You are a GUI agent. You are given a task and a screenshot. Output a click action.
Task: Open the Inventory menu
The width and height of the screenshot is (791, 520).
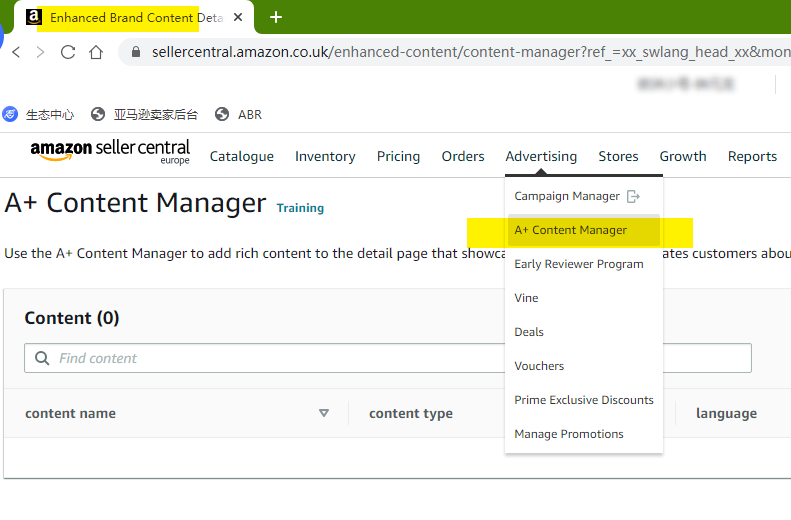(x=325, y=156)
